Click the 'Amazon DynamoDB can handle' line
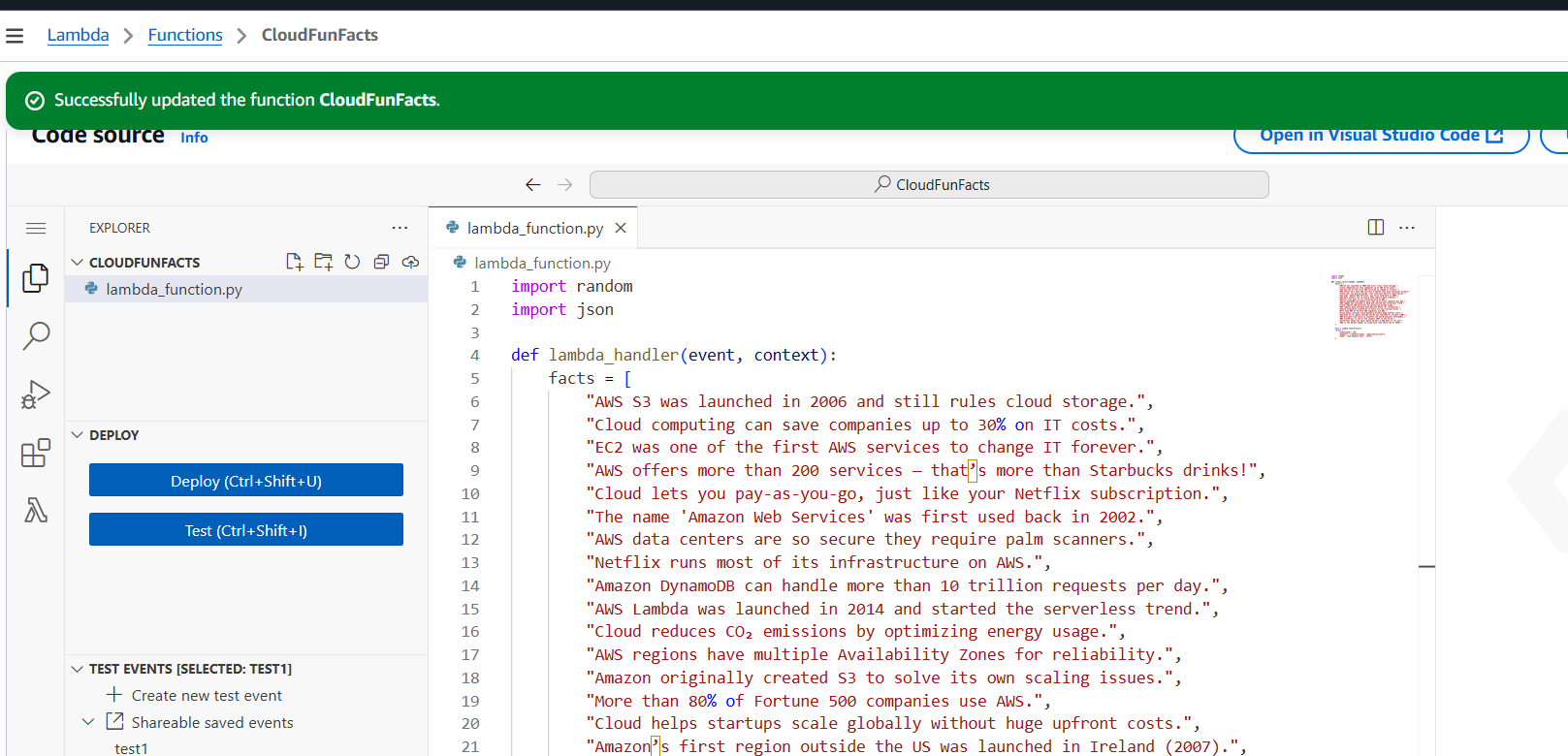Viewport: 1568px width, 756px height. pos(907,585)
